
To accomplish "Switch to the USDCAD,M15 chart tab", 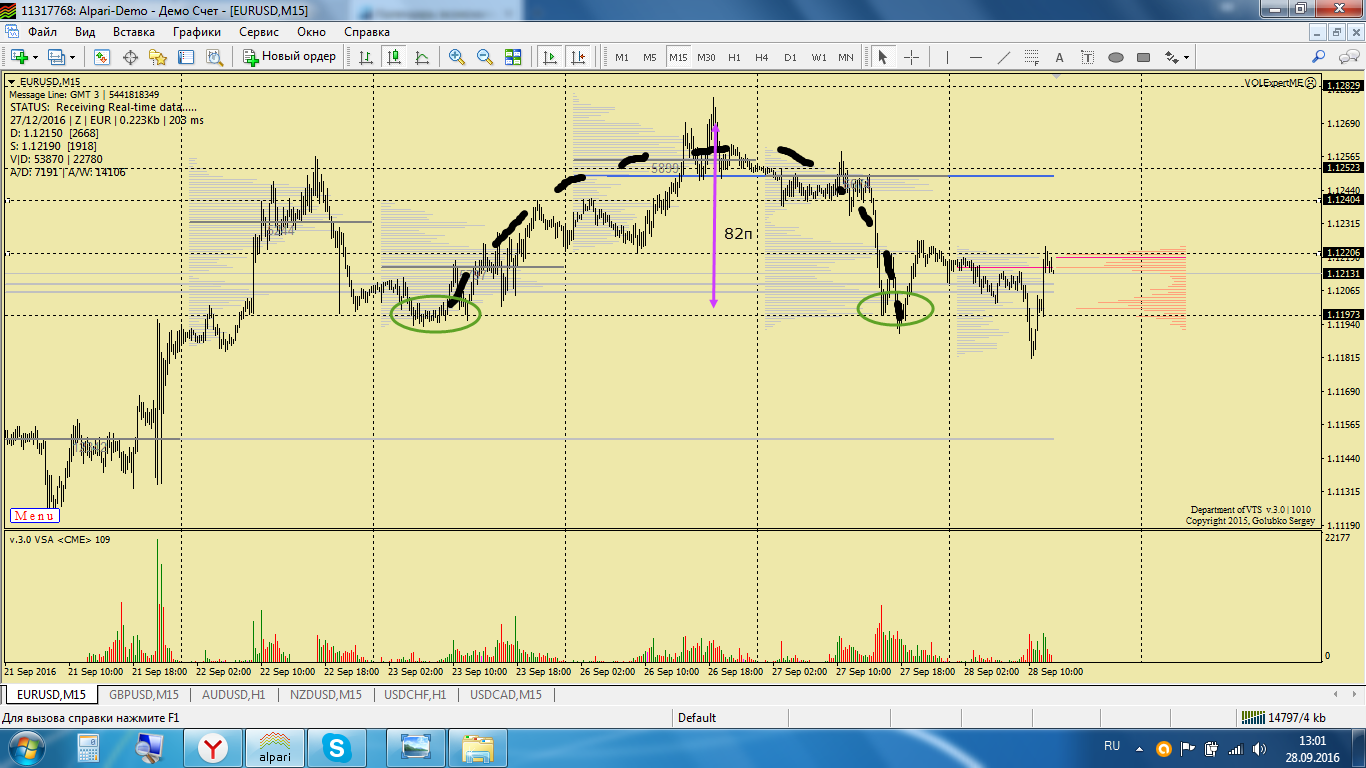I will point(506,694).
